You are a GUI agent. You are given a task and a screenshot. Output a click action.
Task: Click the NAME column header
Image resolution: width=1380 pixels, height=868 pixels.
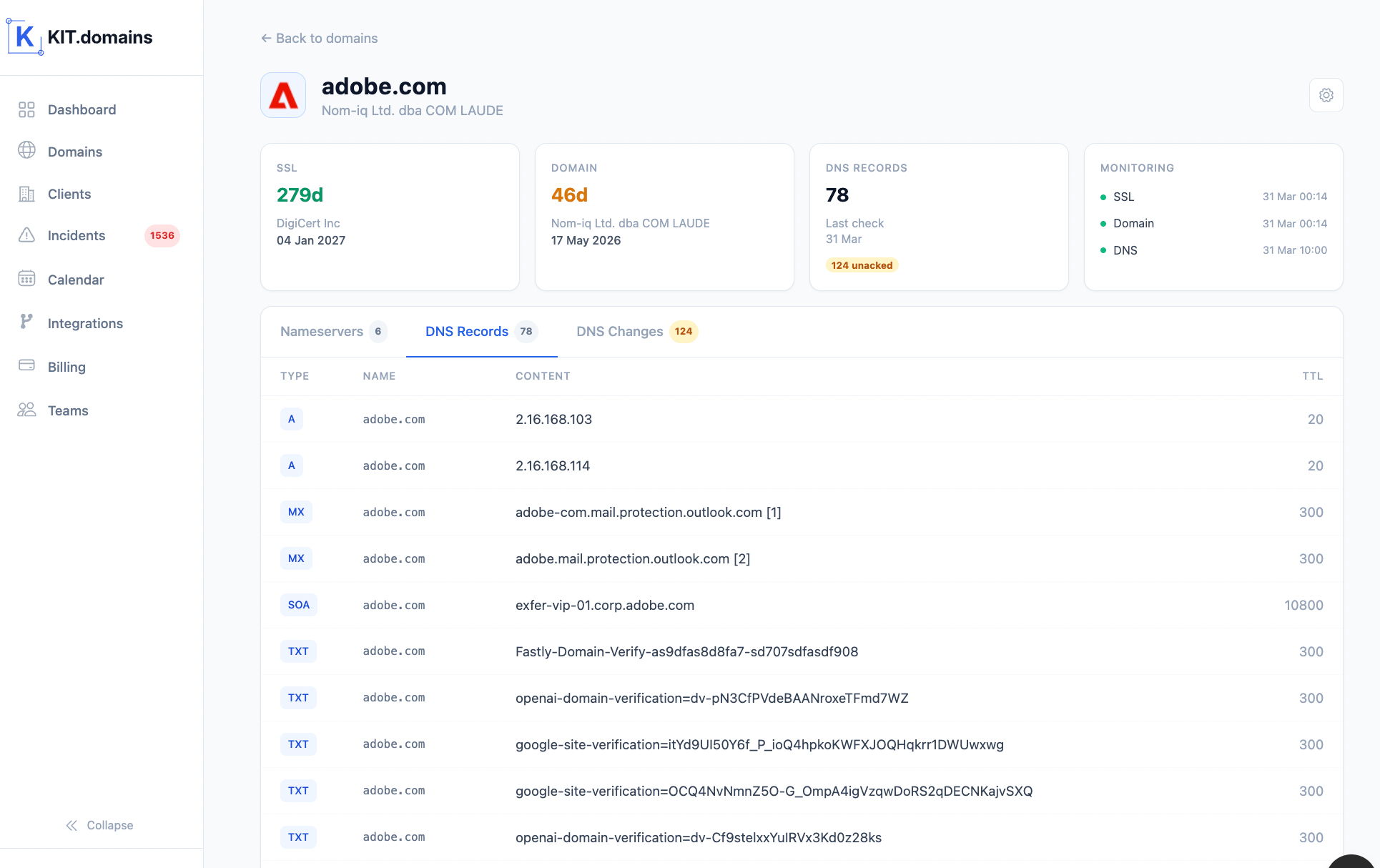[379, 376]
